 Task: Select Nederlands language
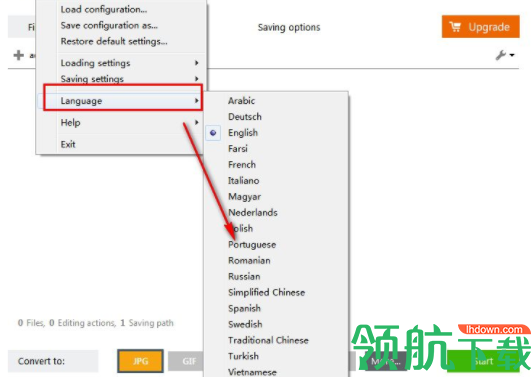pyautogui.click(x=276, y=212)
